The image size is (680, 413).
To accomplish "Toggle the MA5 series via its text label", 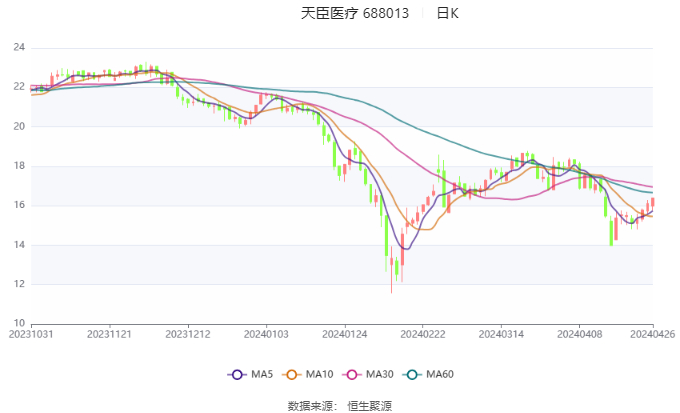I will (262, 374).
